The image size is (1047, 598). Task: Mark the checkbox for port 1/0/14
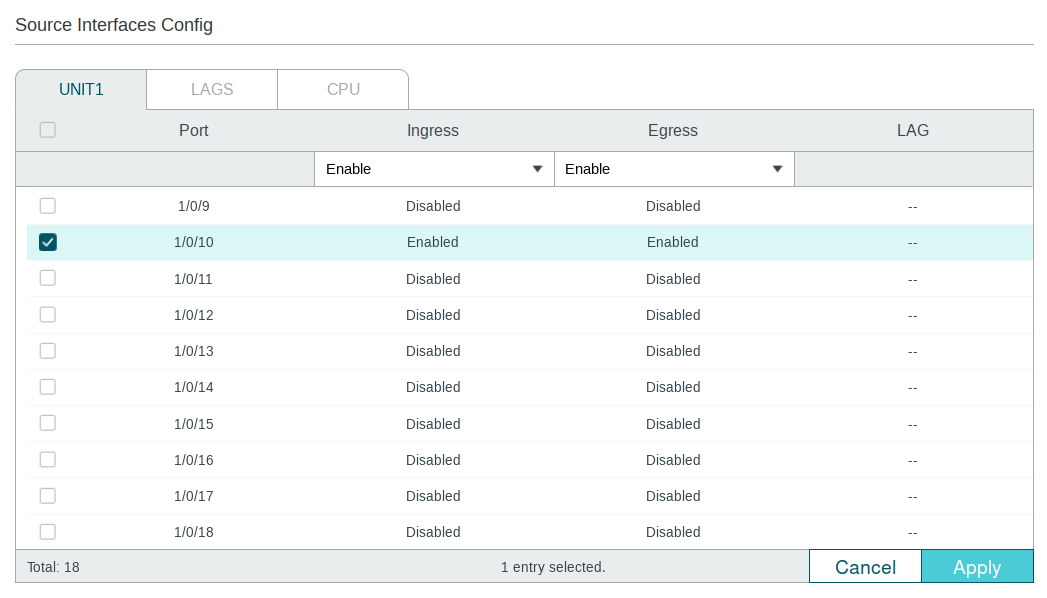tap(47, 386)
